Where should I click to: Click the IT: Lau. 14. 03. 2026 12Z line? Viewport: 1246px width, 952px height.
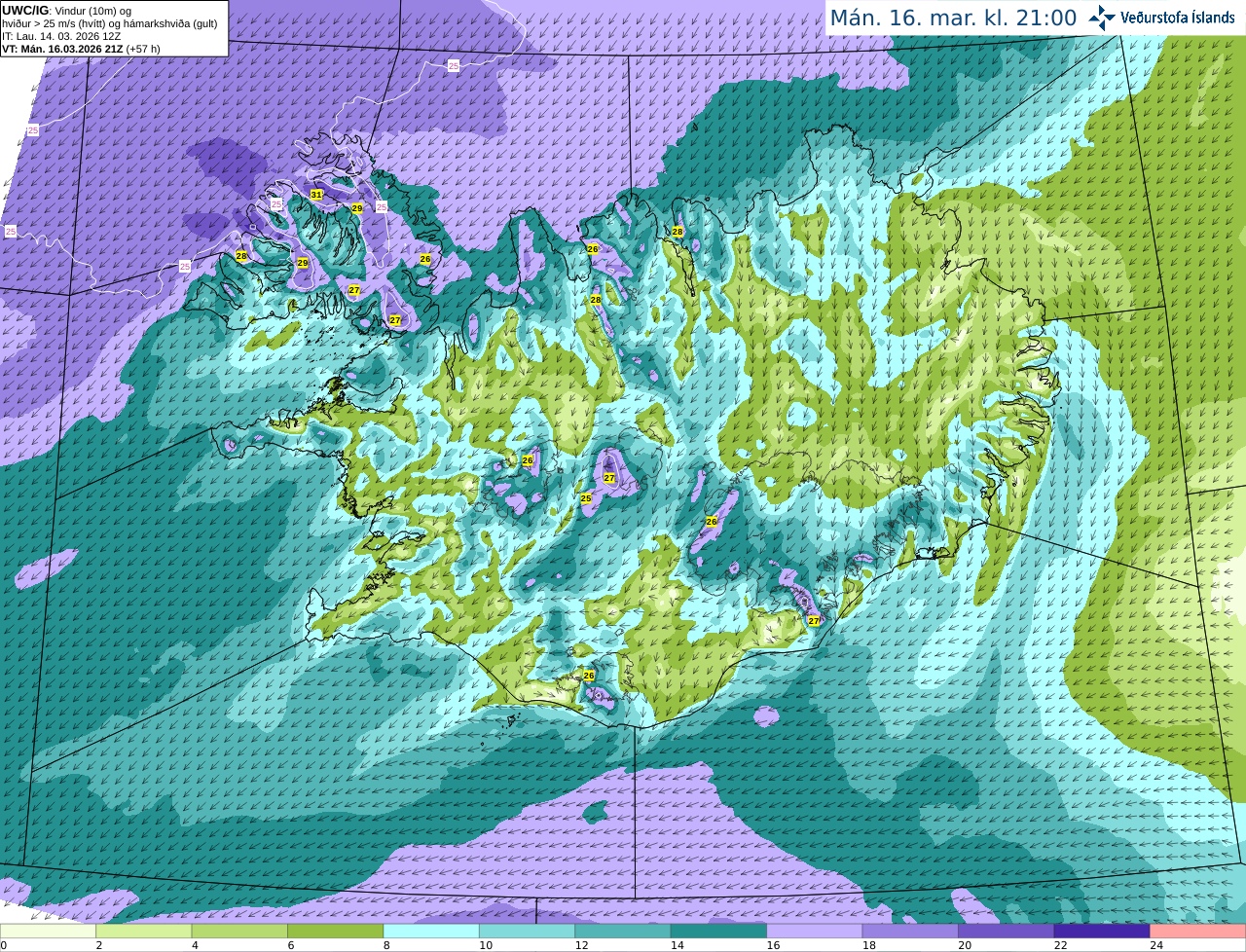[61, 36]
